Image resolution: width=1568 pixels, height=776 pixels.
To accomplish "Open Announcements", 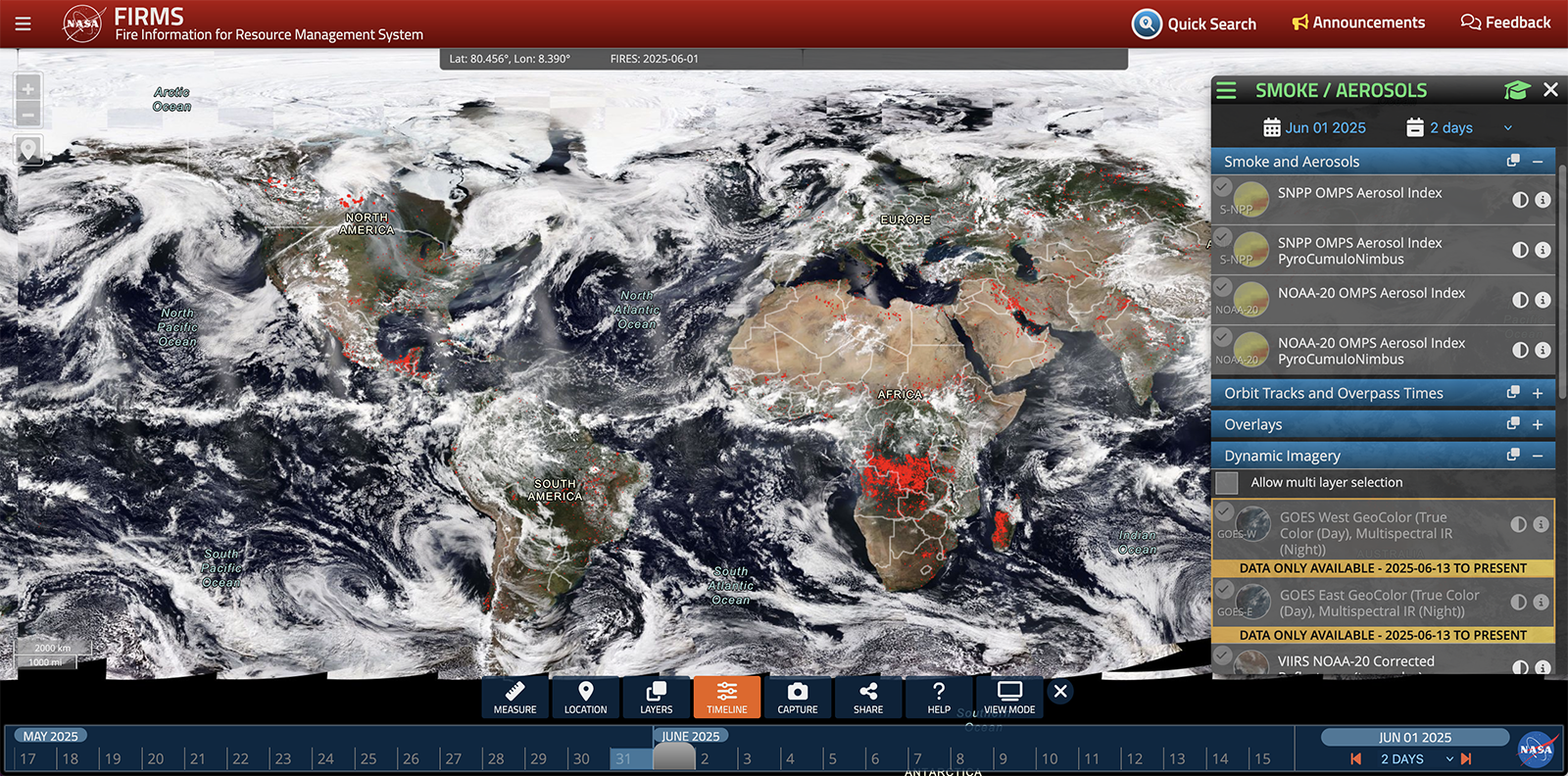I will (1358, 23).
